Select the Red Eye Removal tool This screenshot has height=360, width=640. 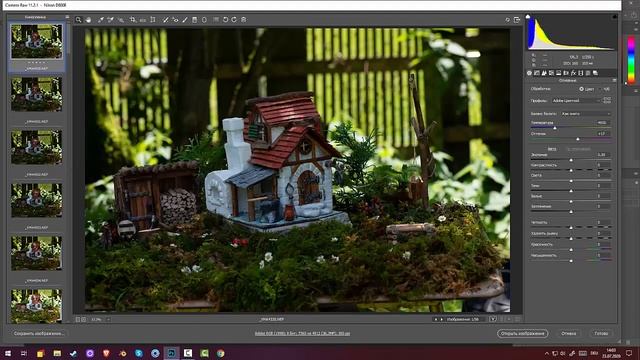(175, 20)
